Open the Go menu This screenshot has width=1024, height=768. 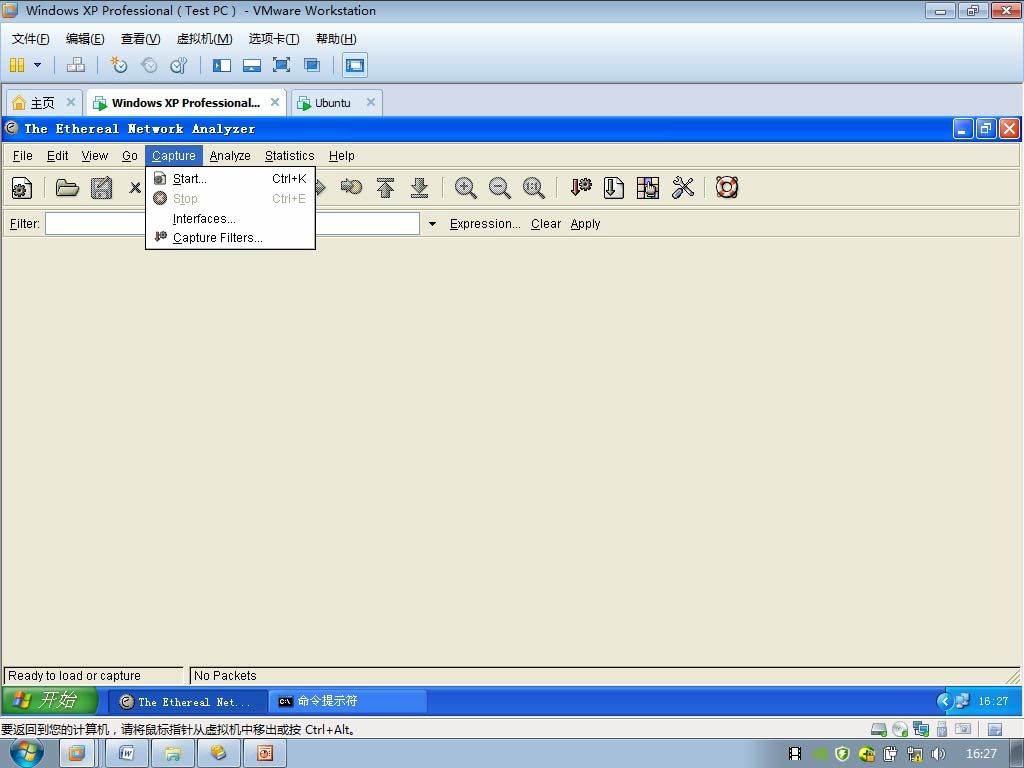[x=129, y=155]
